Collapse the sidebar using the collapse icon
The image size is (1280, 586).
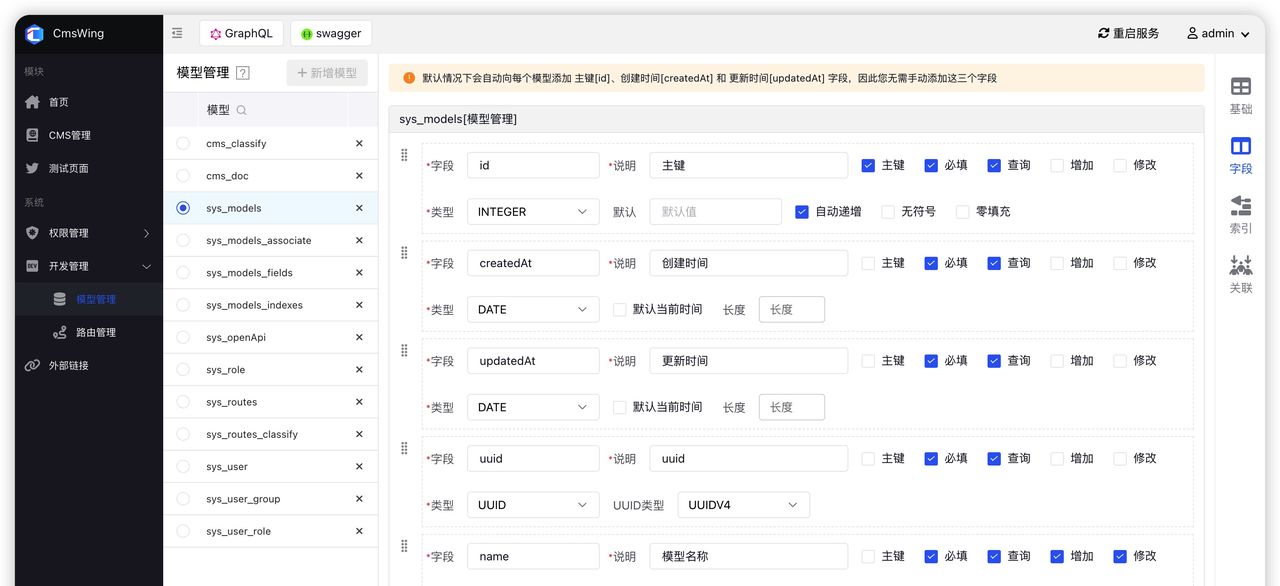pyautogui.click(x=177, y=32)
